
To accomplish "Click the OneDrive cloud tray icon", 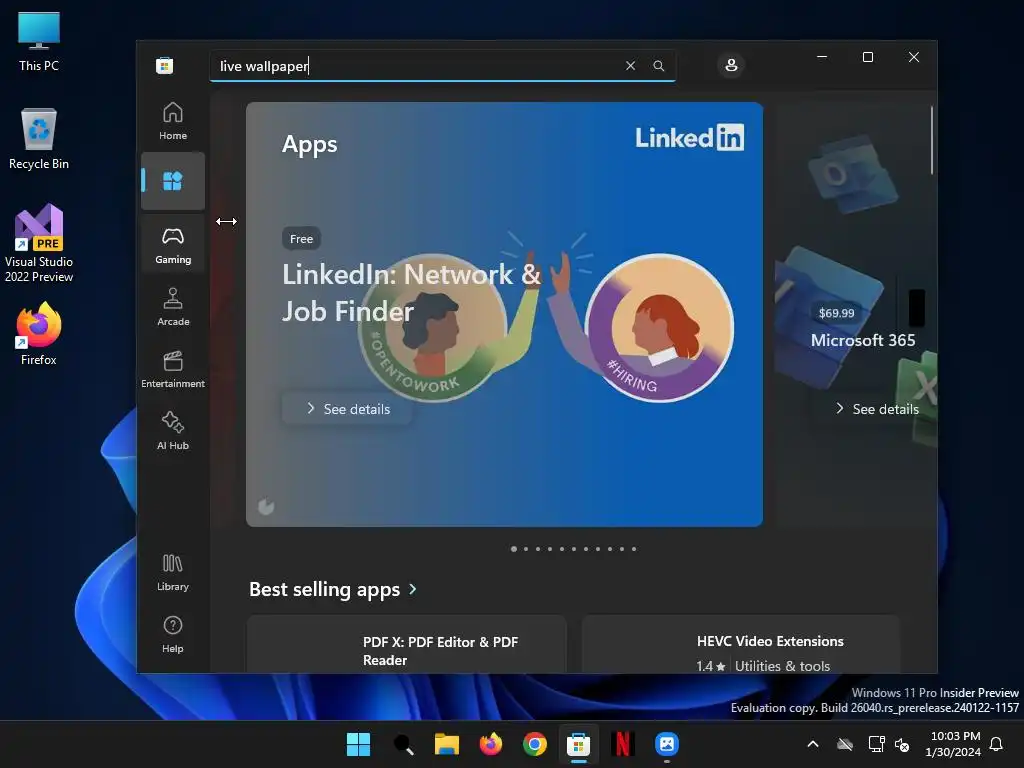I will [845, 744].
